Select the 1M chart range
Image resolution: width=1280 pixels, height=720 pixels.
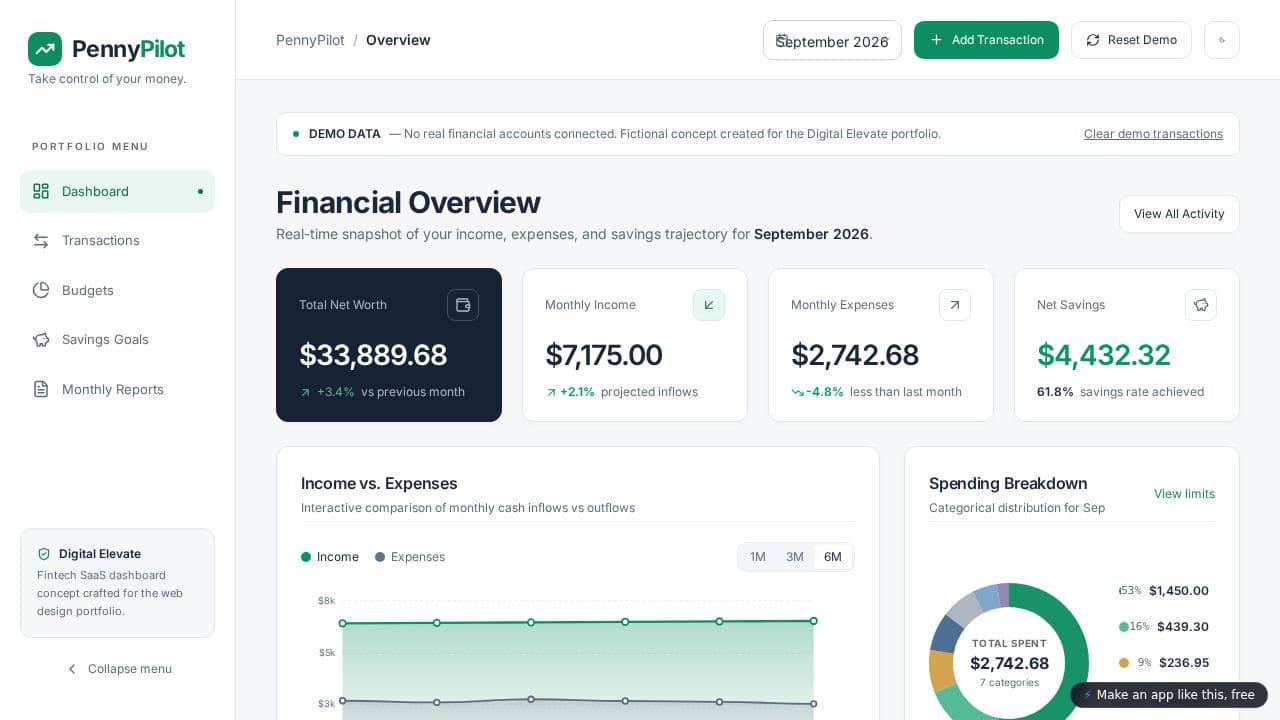click(758, 557)
